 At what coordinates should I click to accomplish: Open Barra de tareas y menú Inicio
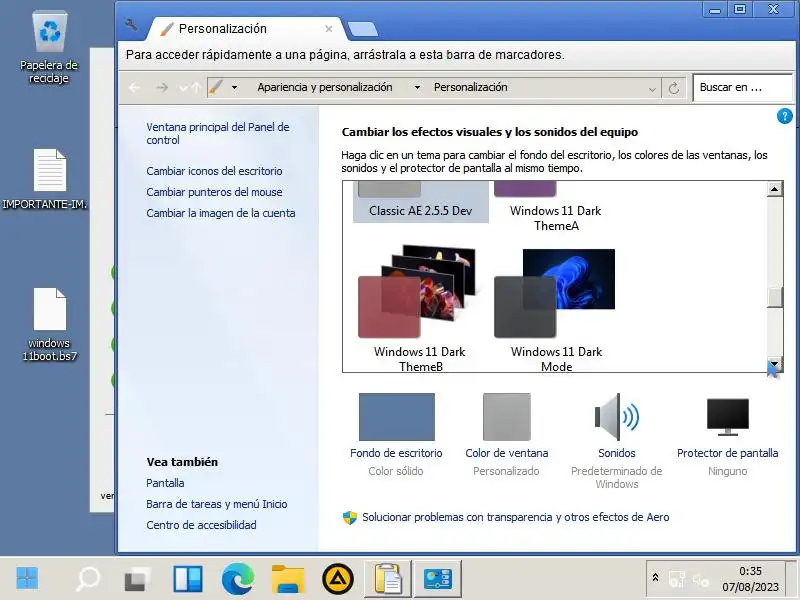[x=217, y=504]
